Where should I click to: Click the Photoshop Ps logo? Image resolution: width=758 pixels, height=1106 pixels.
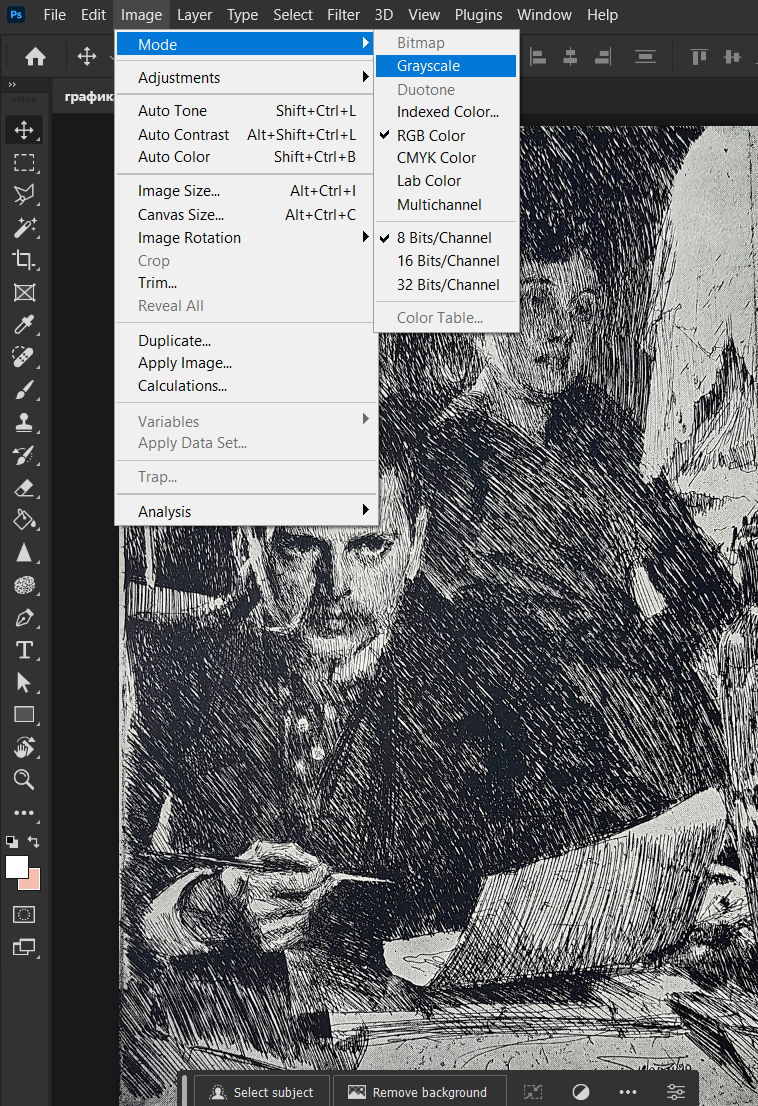pos(16,14)
